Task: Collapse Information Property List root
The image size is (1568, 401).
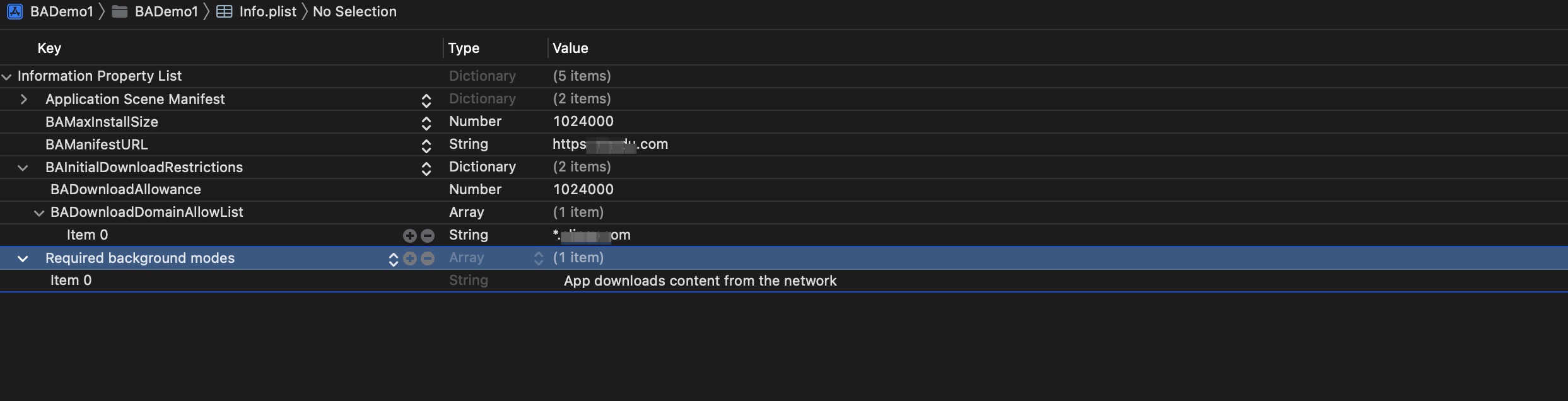Action: (x=7, y=77)
